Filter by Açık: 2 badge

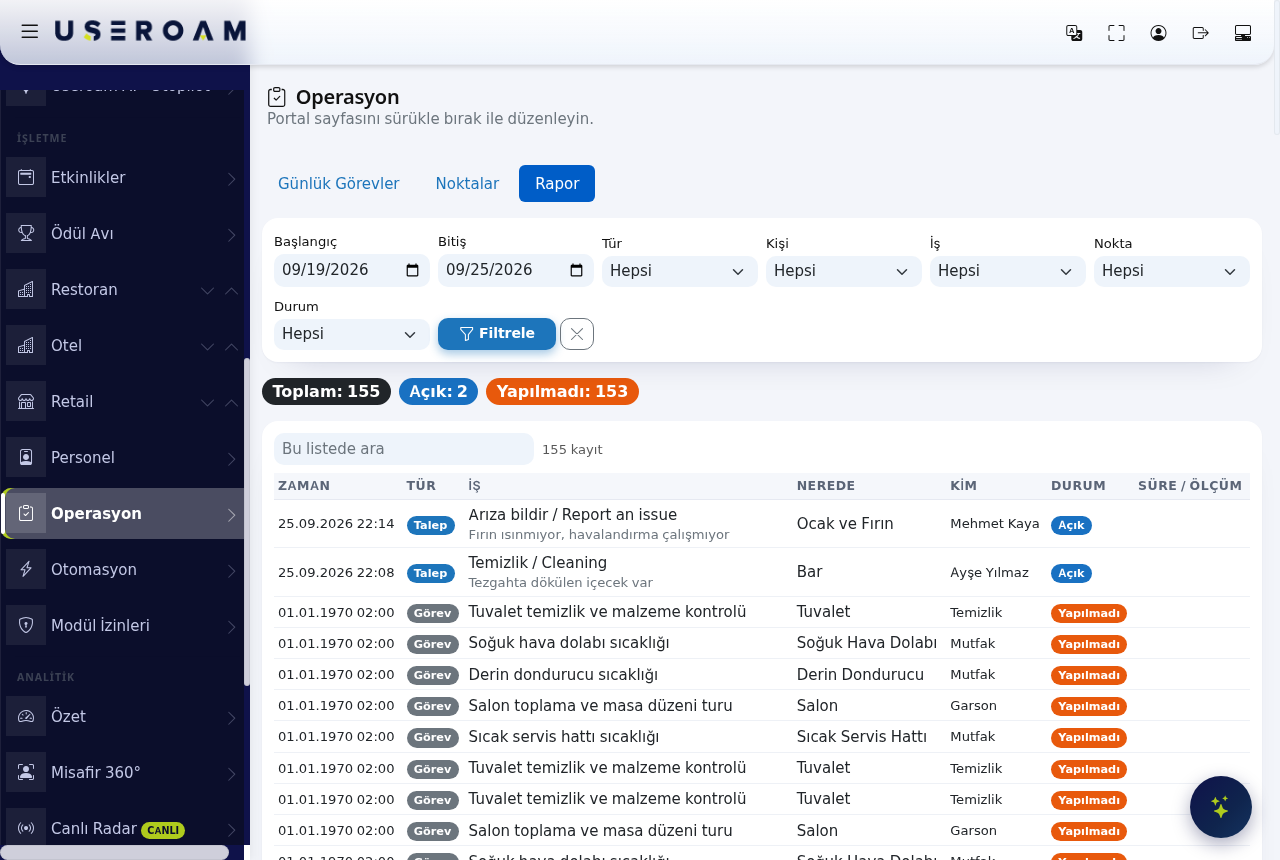(438, 392)
